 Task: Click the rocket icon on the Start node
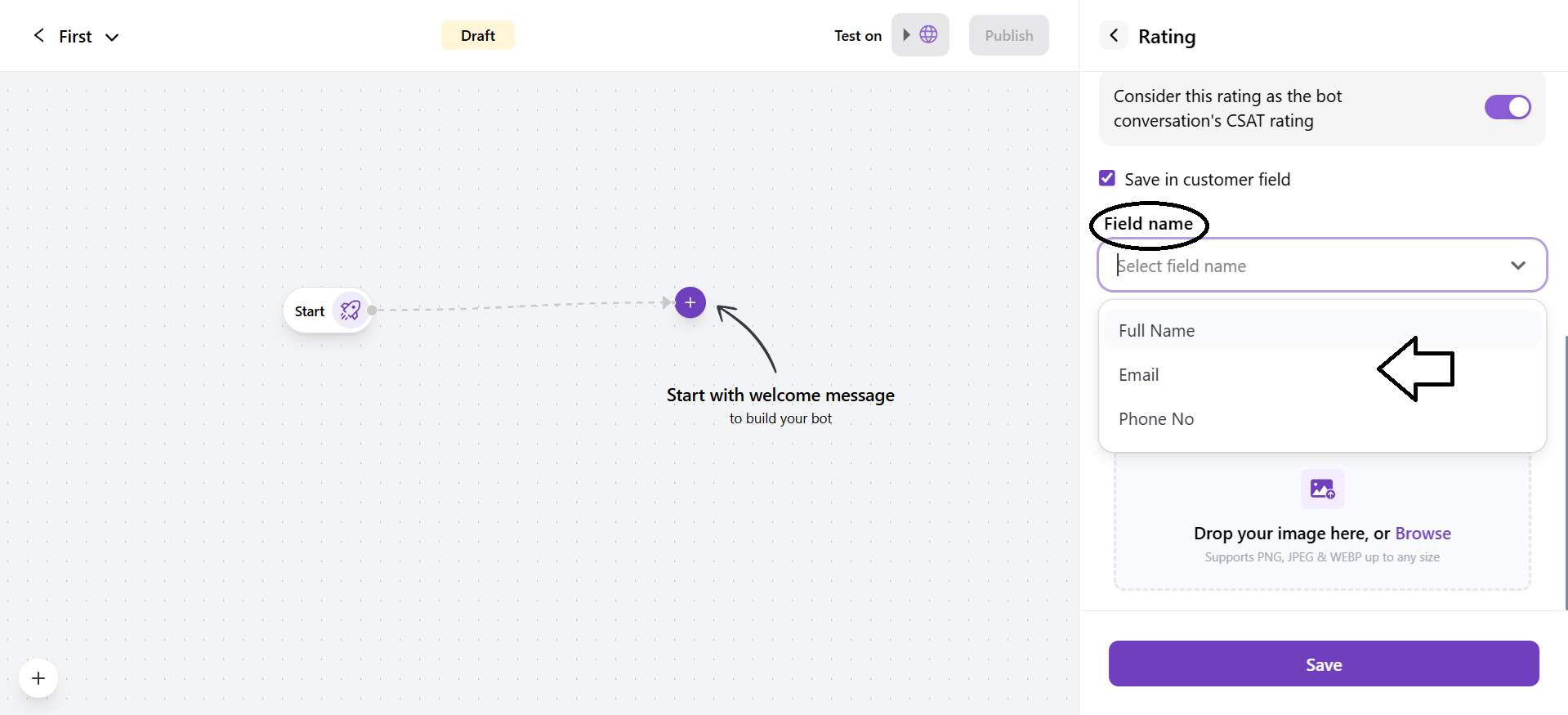click(351, 311)
